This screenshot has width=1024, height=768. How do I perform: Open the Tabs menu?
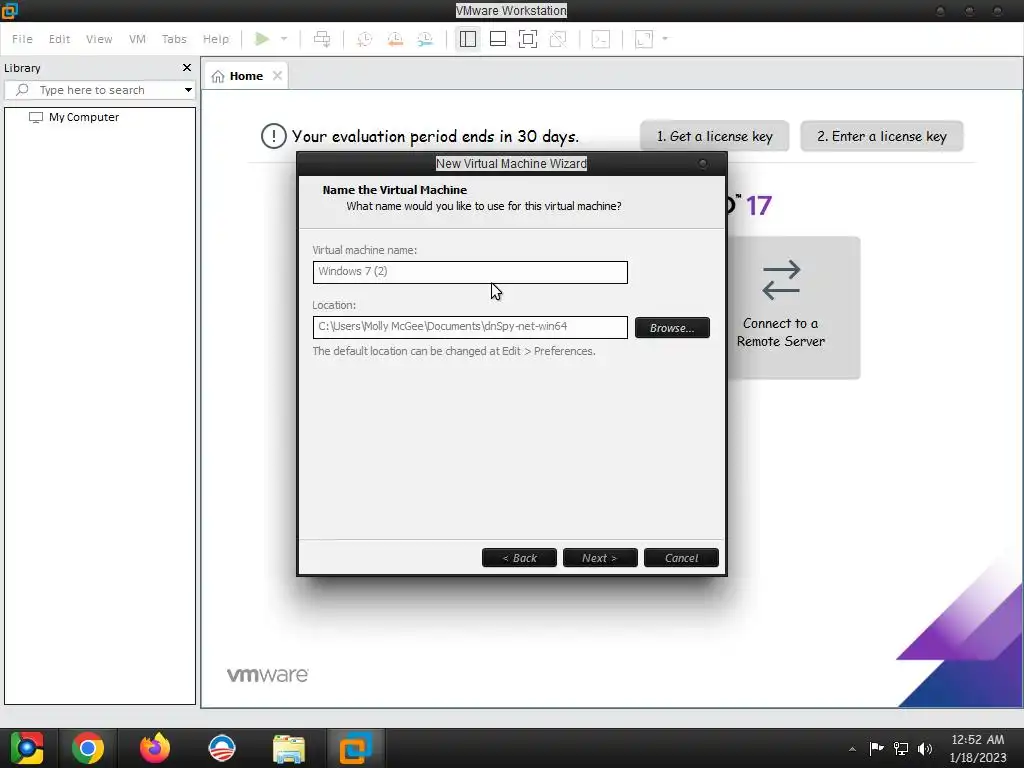(x=174, y=39)
